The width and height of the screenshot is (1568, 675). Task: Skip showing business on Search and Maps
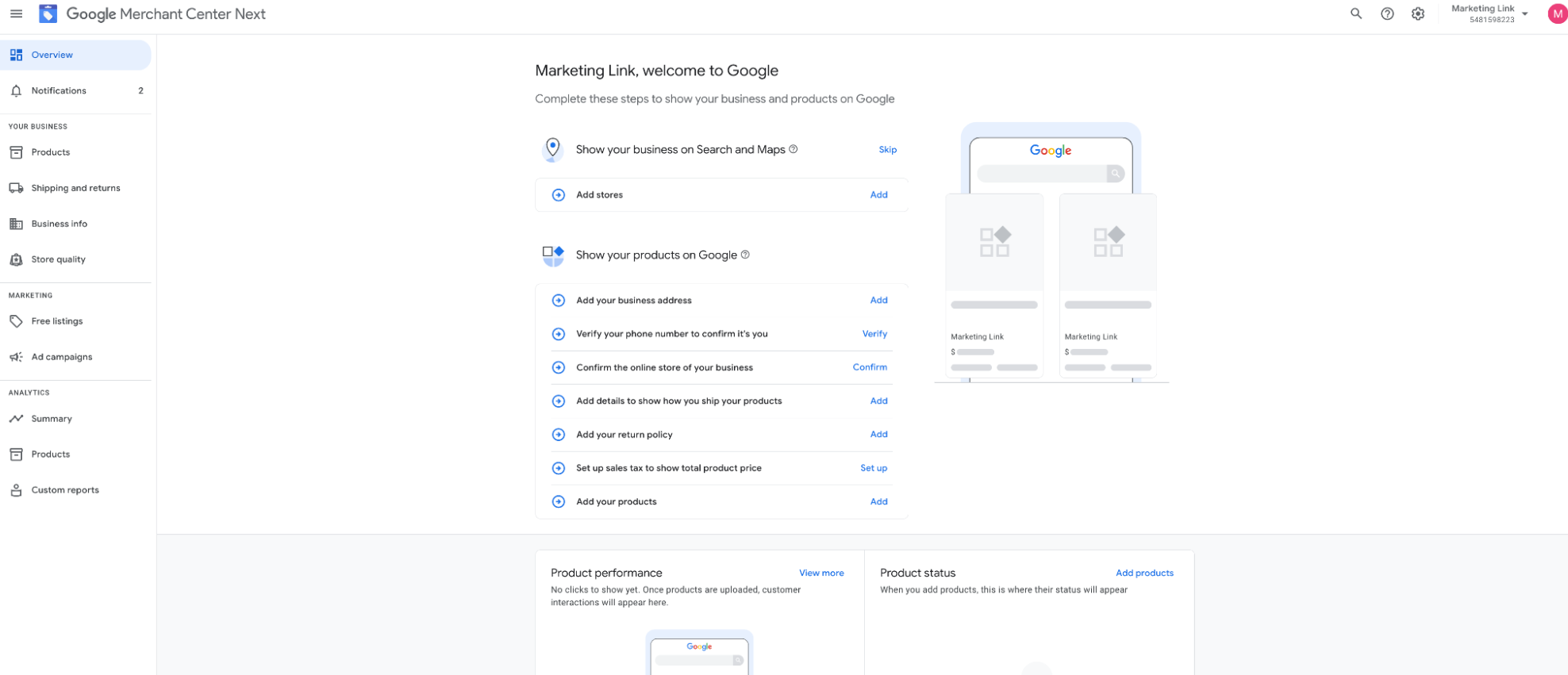click(x=887, y=149)
